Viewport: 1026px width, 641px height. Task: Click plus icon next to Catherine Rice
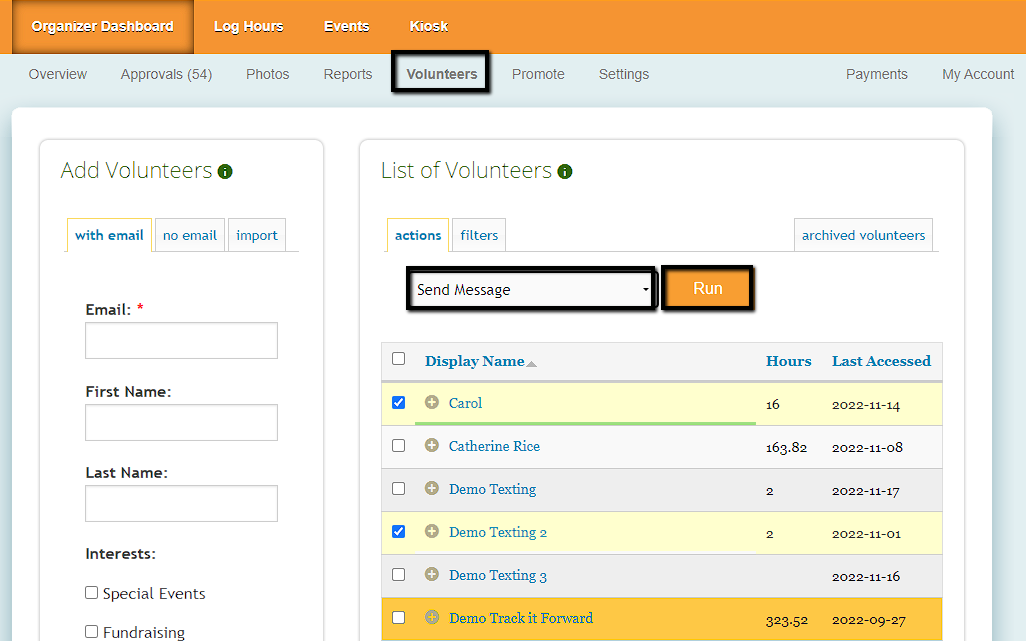[x=432, y=446]
